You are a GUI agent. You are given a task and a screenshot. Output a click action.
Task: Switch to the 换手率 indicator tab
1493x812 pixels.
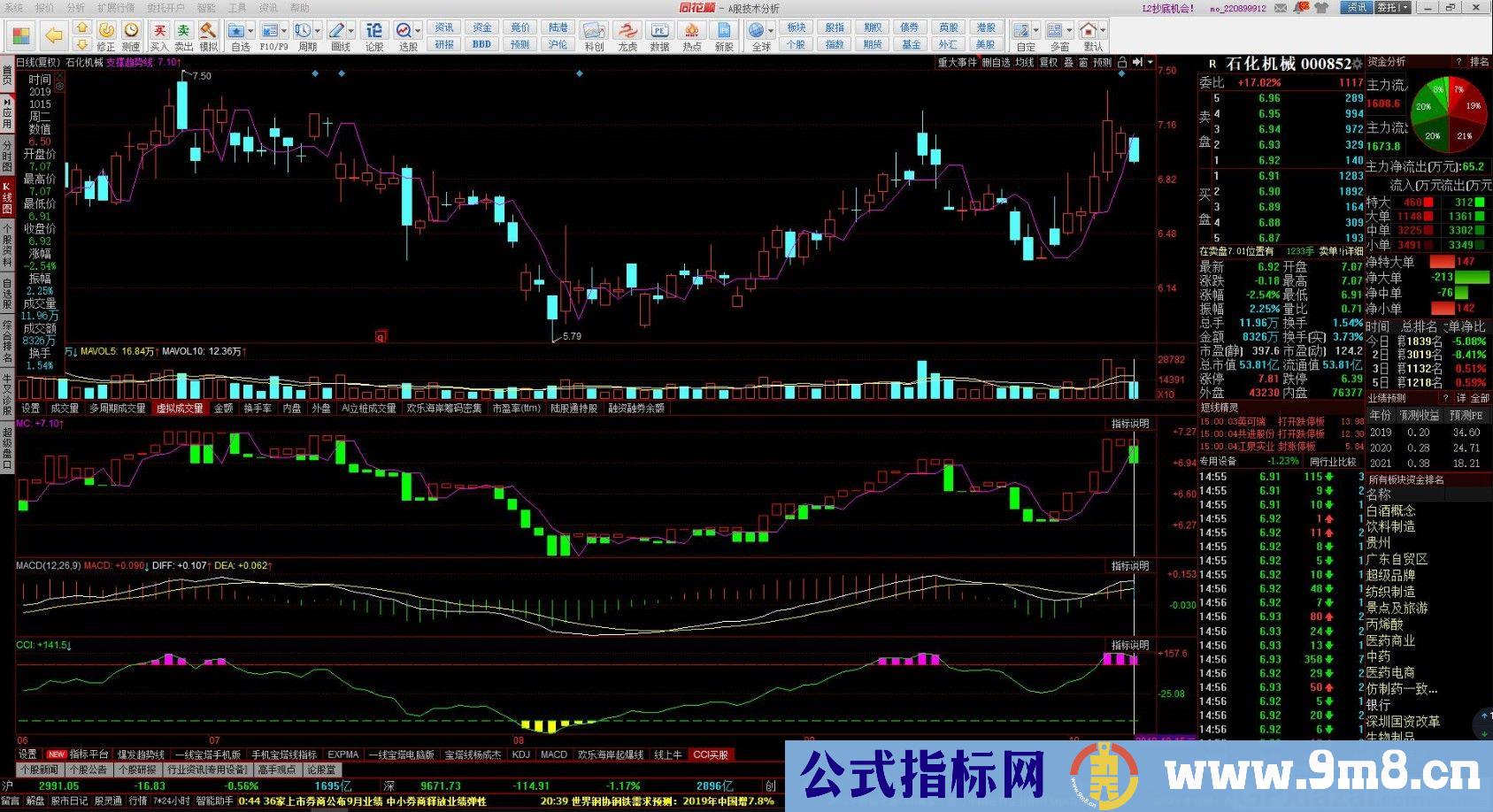pyautogui.click(x=258, y=409)
